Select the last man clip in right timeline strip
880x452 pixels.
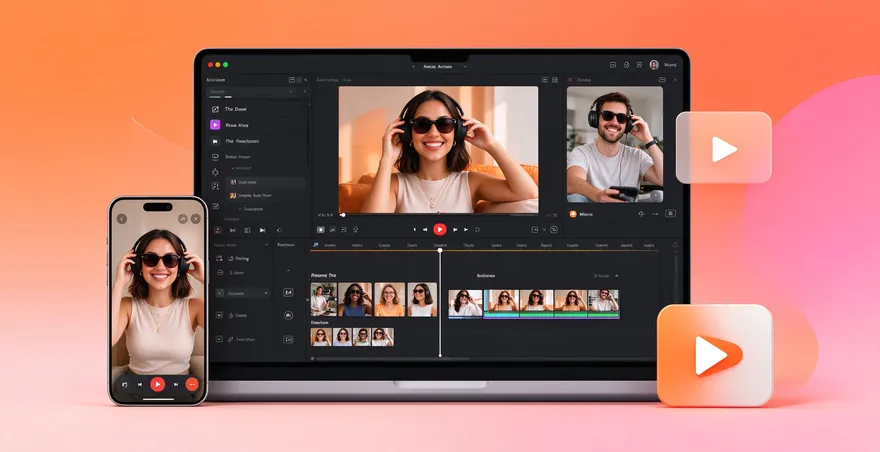pos(603,304)
